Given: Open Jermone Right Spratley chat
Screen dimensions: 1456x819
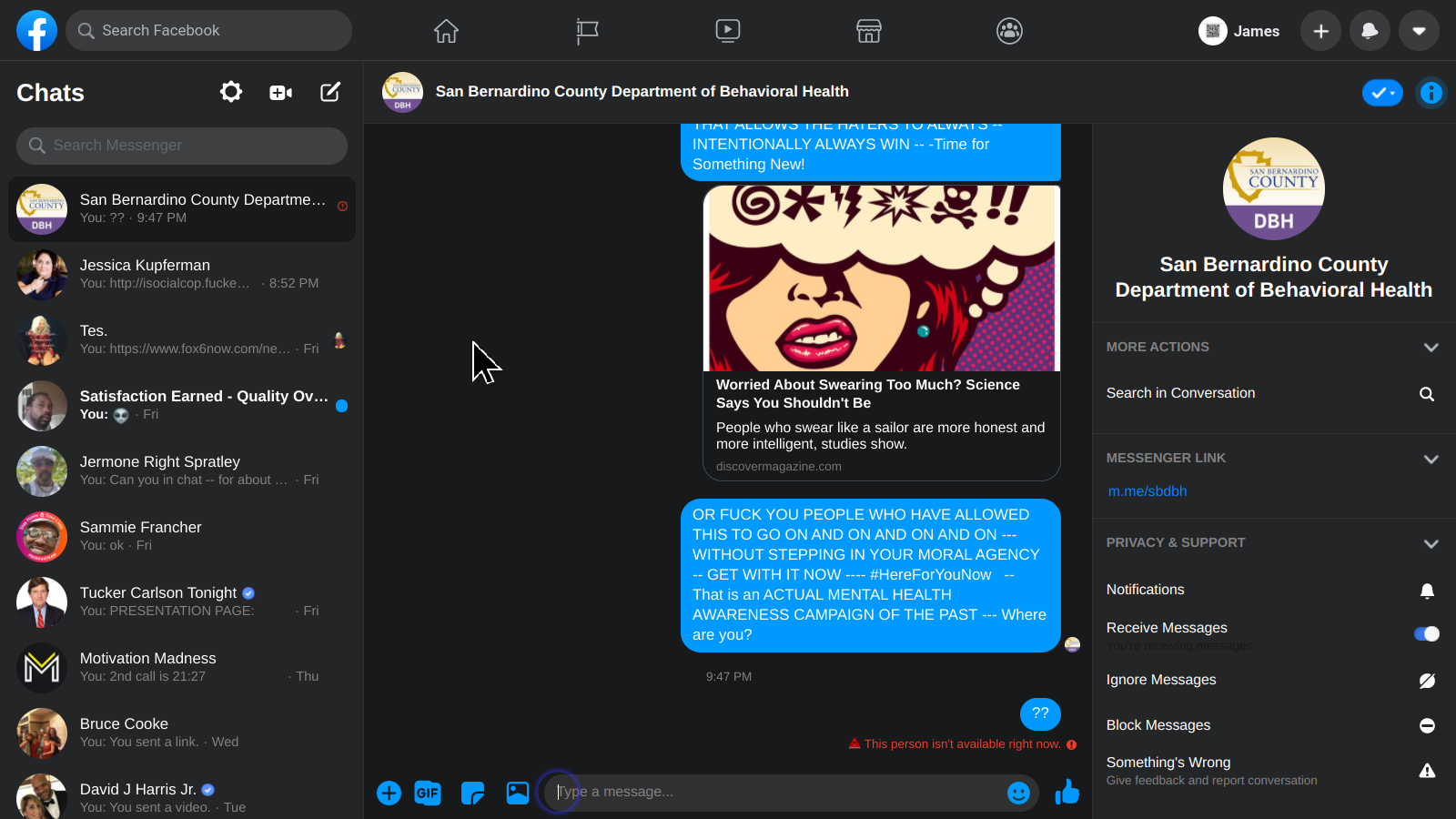Looking at the screenshot, I should 182,471.
